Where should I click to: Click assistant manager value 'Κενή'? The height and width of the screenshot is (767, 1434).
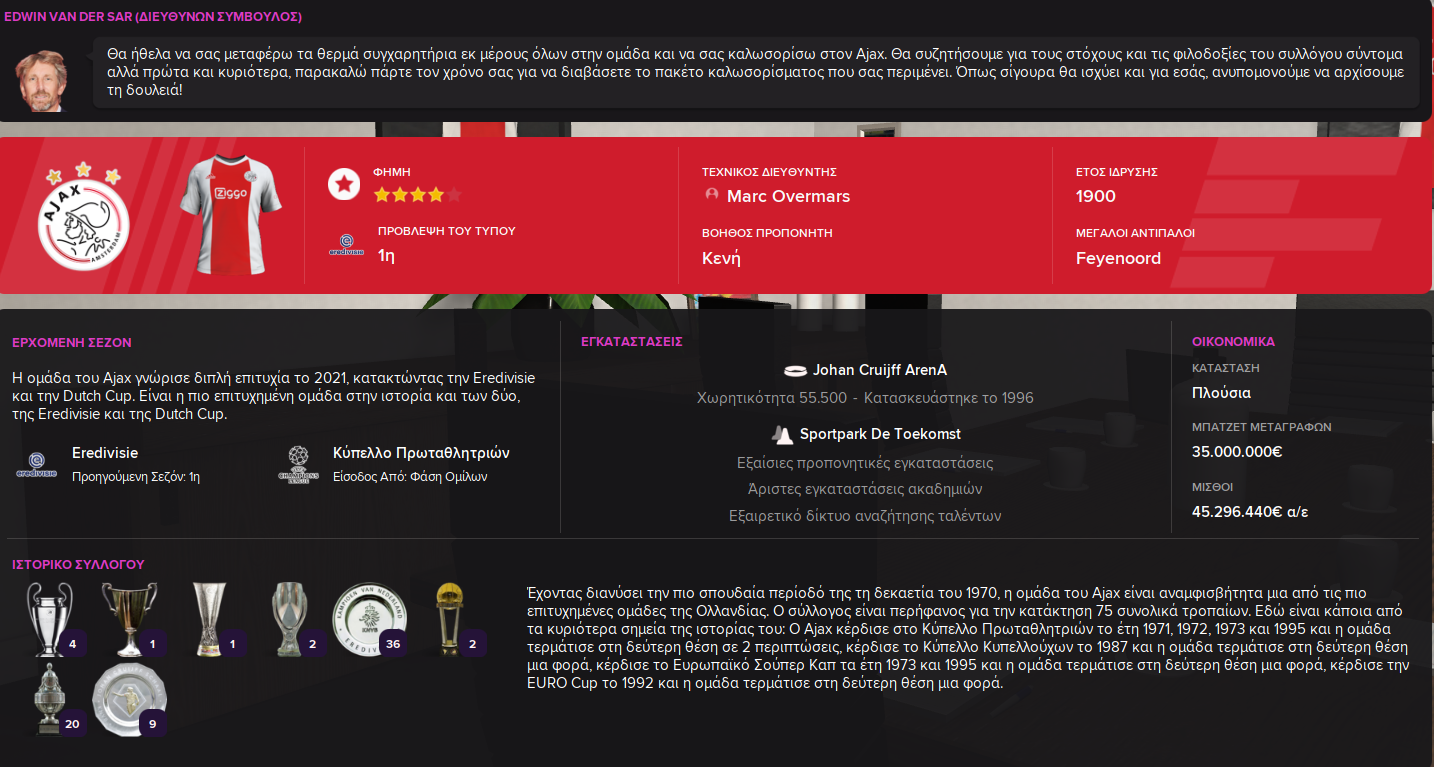pos(721,258)
